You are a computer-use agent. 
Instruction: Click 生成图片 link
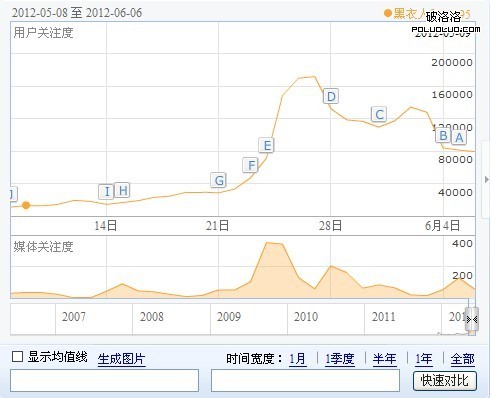click(x=121, y=359)
